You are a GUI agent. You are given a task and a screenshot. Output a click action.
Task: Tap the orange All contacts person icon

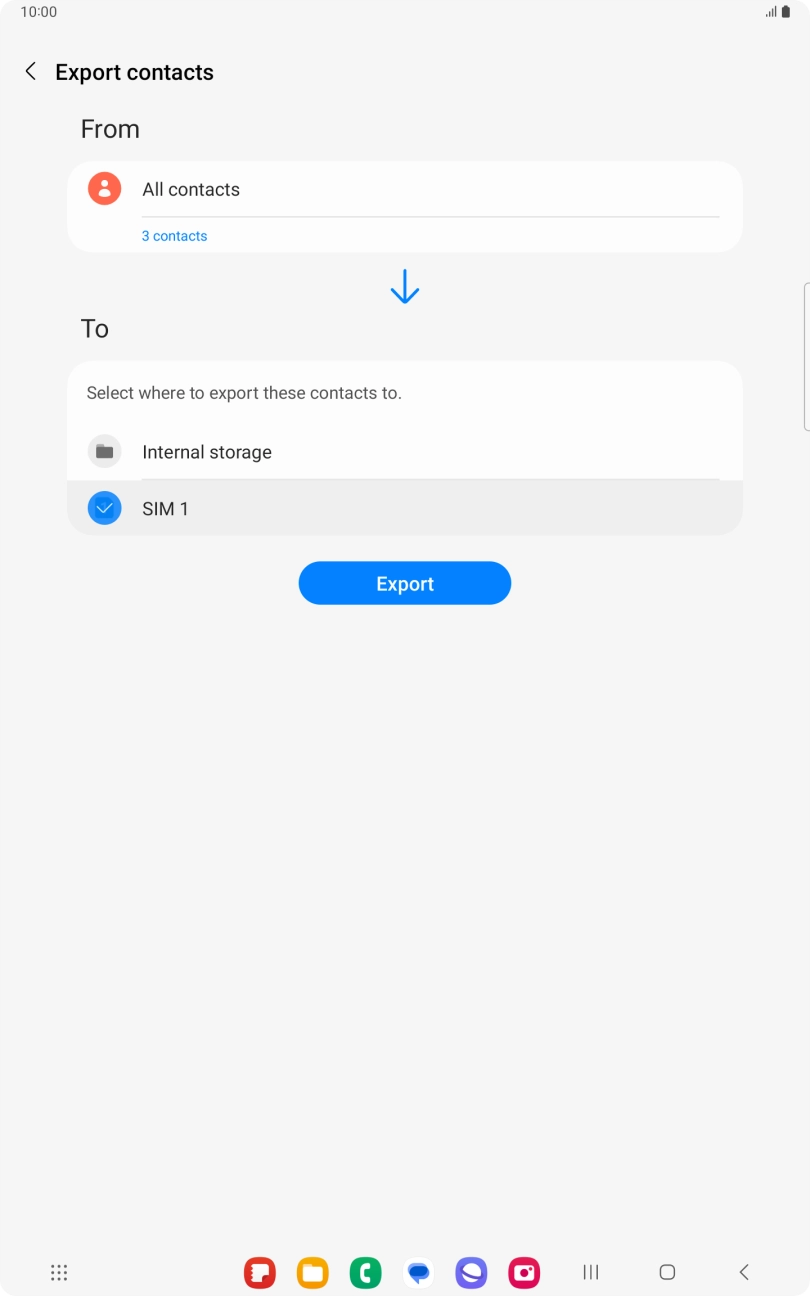[104, 189]
